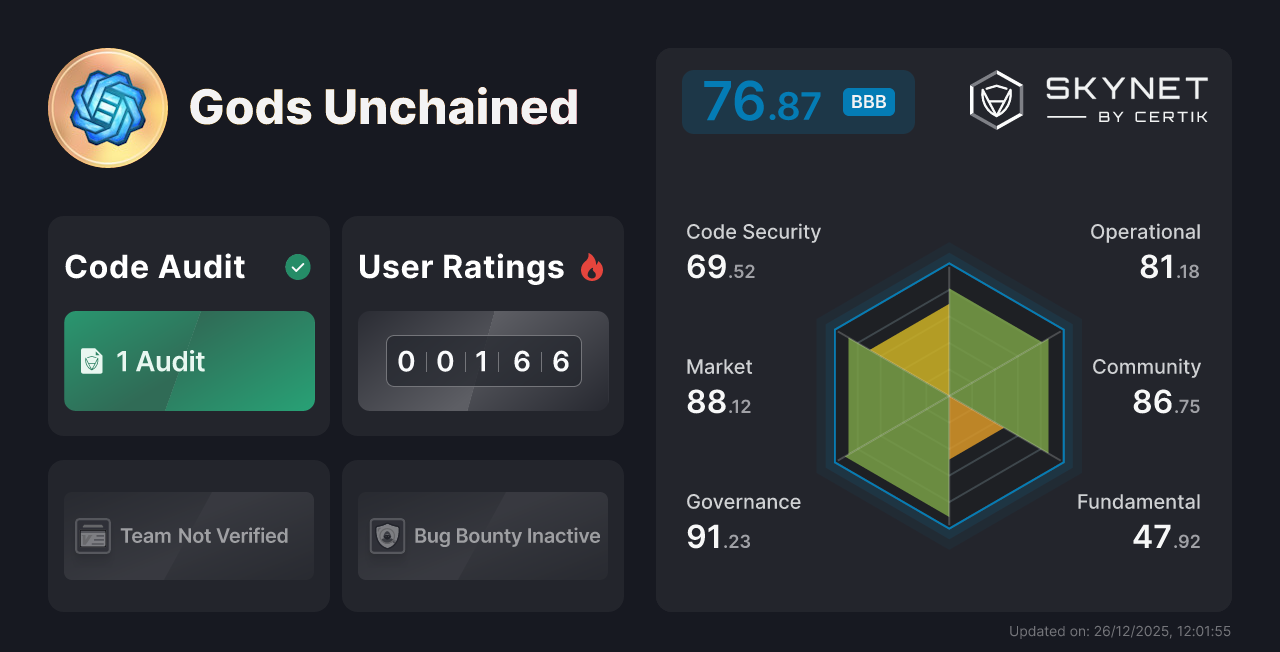
Task: Select the hexagonal CertiK shield emblem
Action: coord(995,98)
